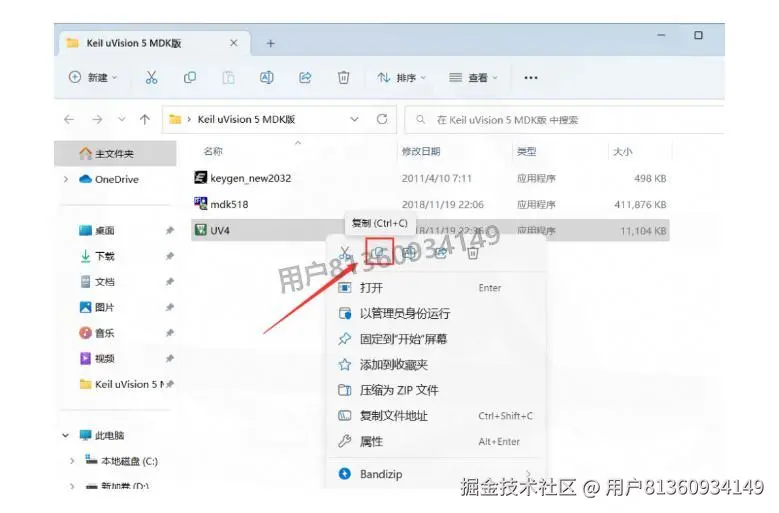Click the Cut icon in the top toolbar

151,77
